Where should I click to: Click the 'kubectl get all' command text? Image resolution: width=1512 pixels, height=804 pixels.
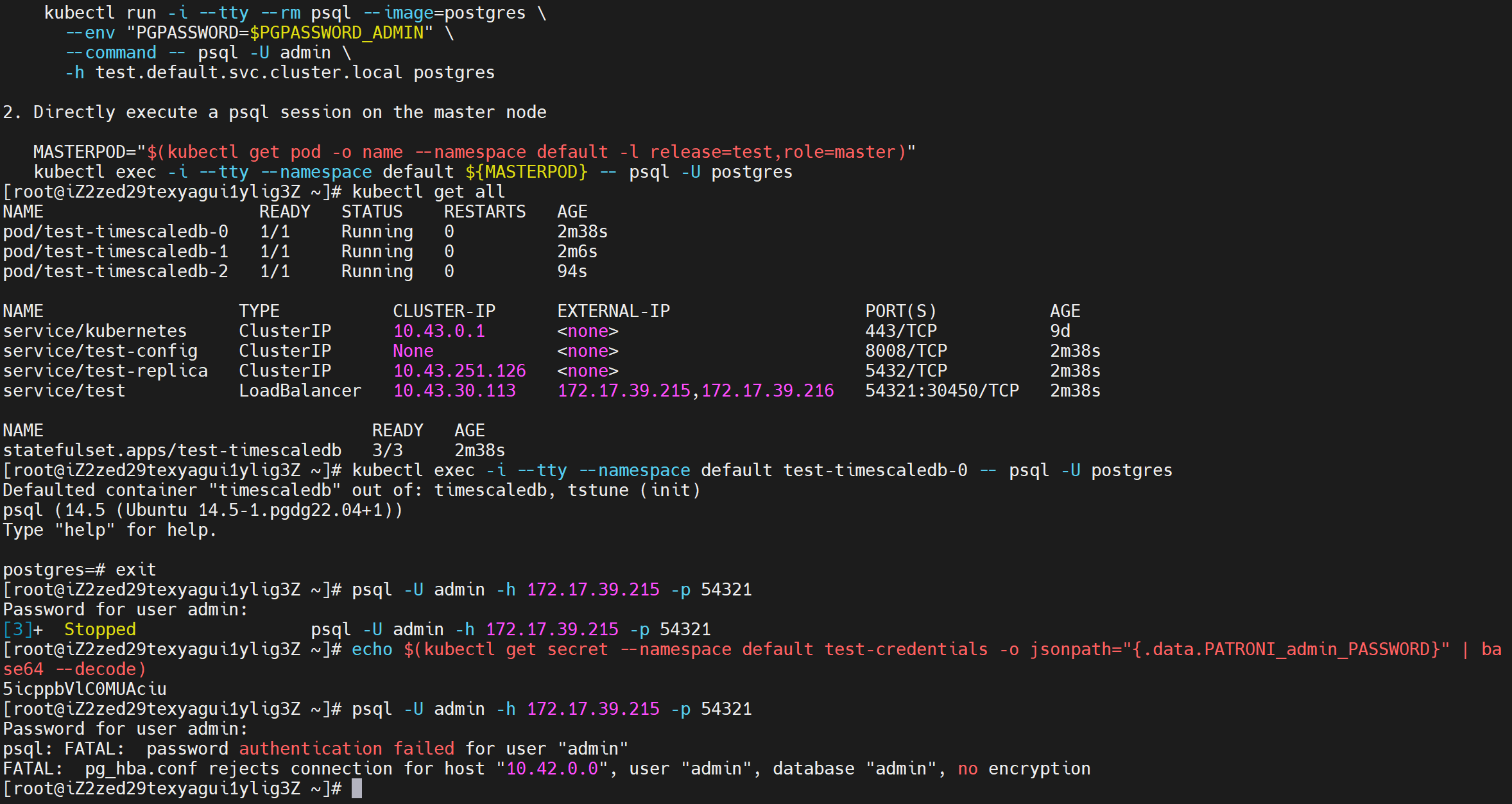(428, 192)
